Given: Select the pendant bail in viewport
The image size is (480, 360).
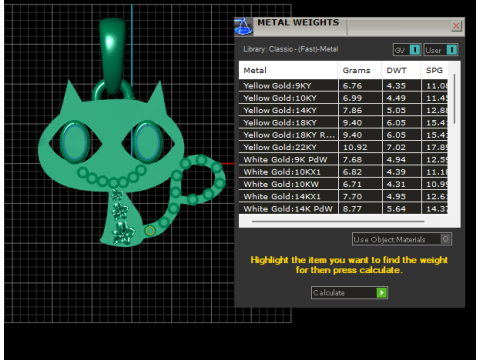Looking at the screenshot, I should [113, 55].
